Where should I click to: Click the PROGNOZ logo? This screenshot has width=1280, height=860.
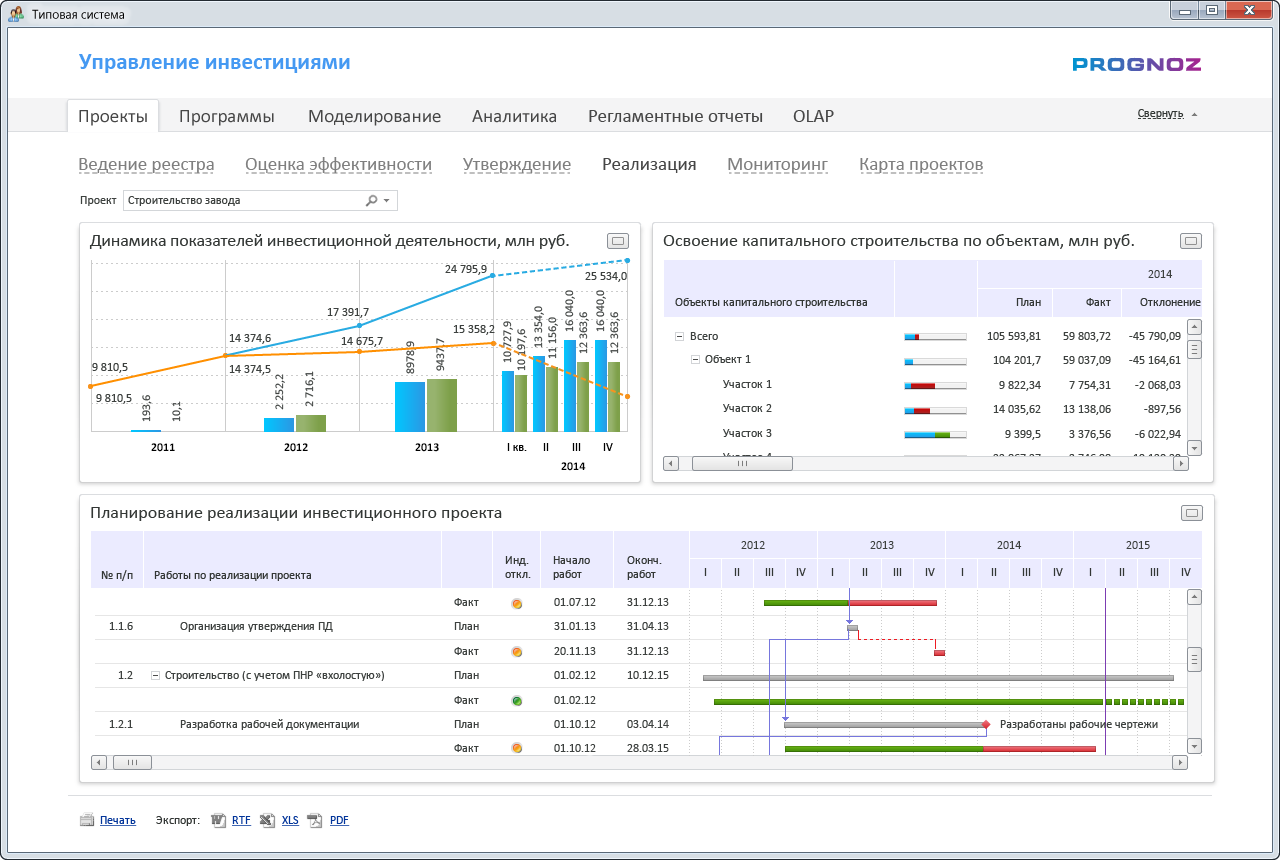[1137, 64]
